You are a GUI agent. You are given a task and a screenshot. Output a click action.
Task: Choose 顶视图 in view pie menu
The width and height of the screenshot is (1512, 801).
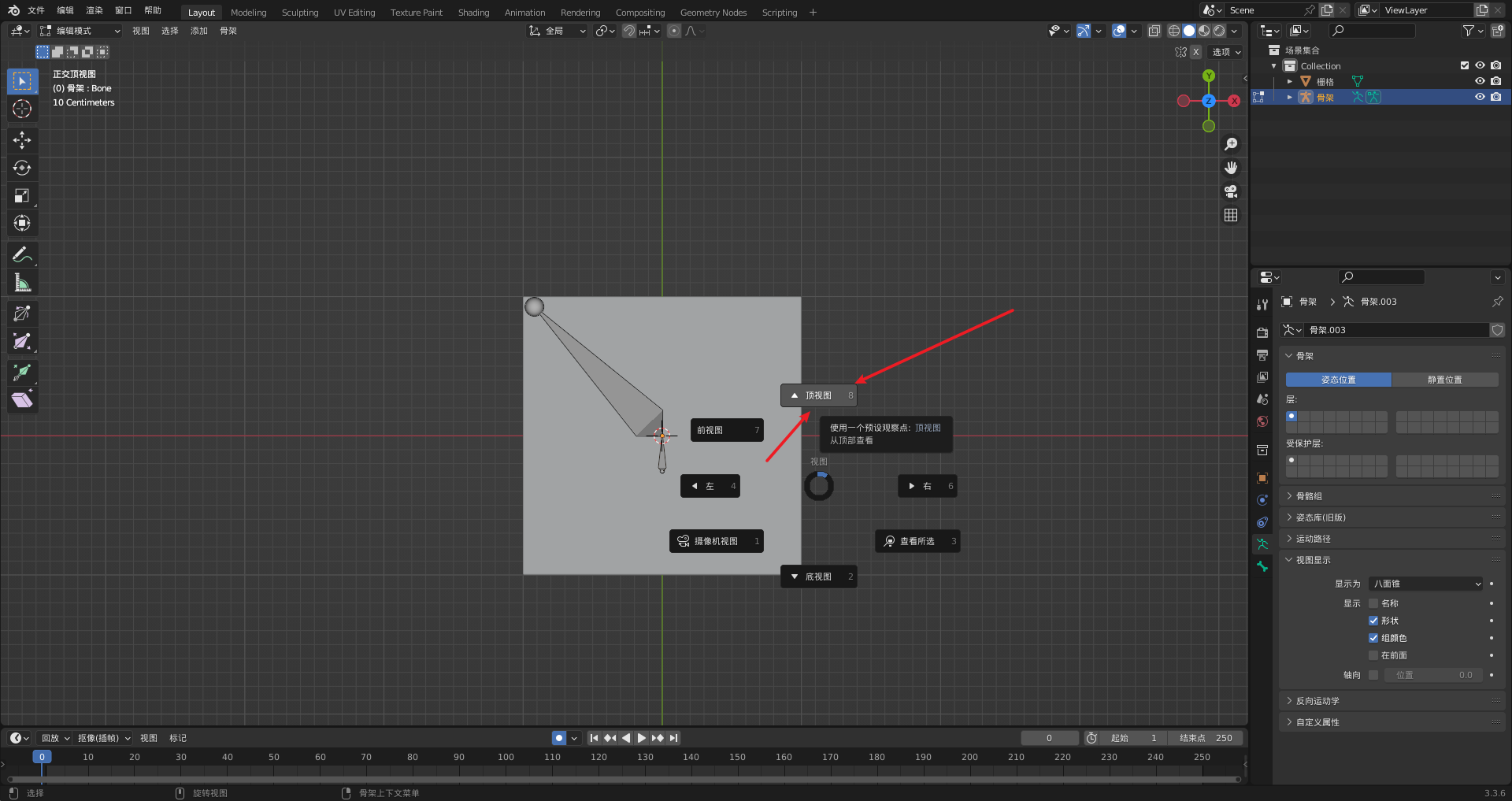coord(818,395)
